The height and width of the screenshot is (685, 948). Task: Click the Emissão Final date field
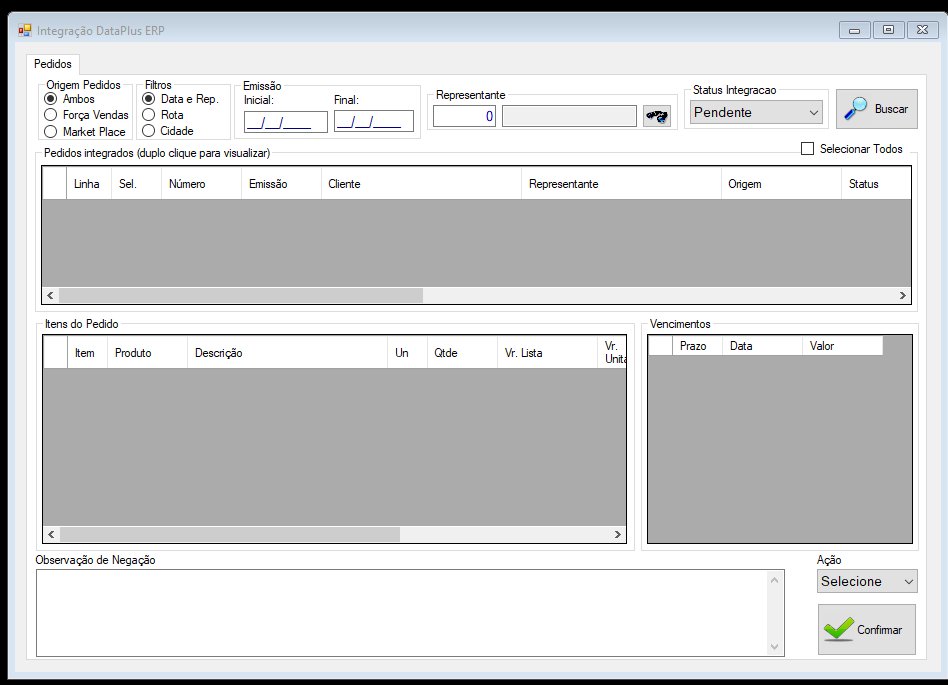coord(374,121)
